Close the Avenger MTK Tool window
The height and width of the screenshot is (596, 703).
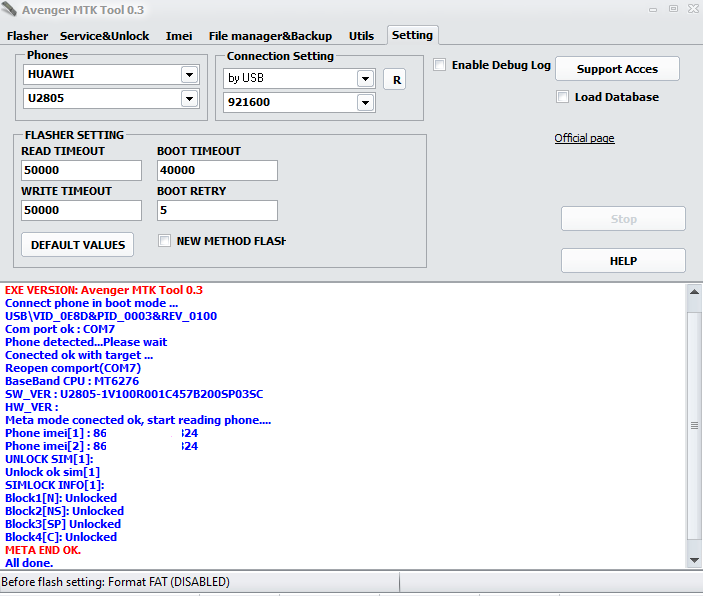click(x=694, y=9)
